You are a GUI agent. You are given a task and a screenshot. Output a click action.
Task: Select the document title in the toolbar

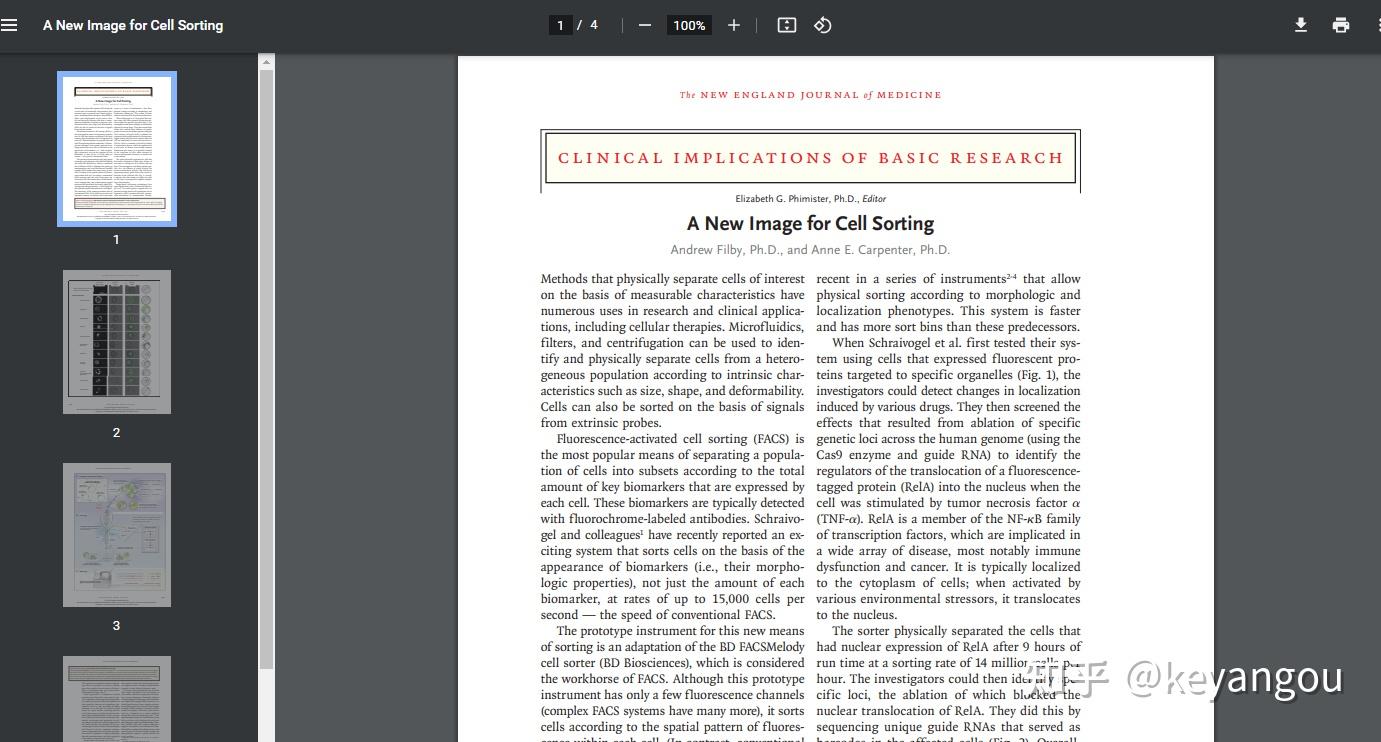click(133, 25)
